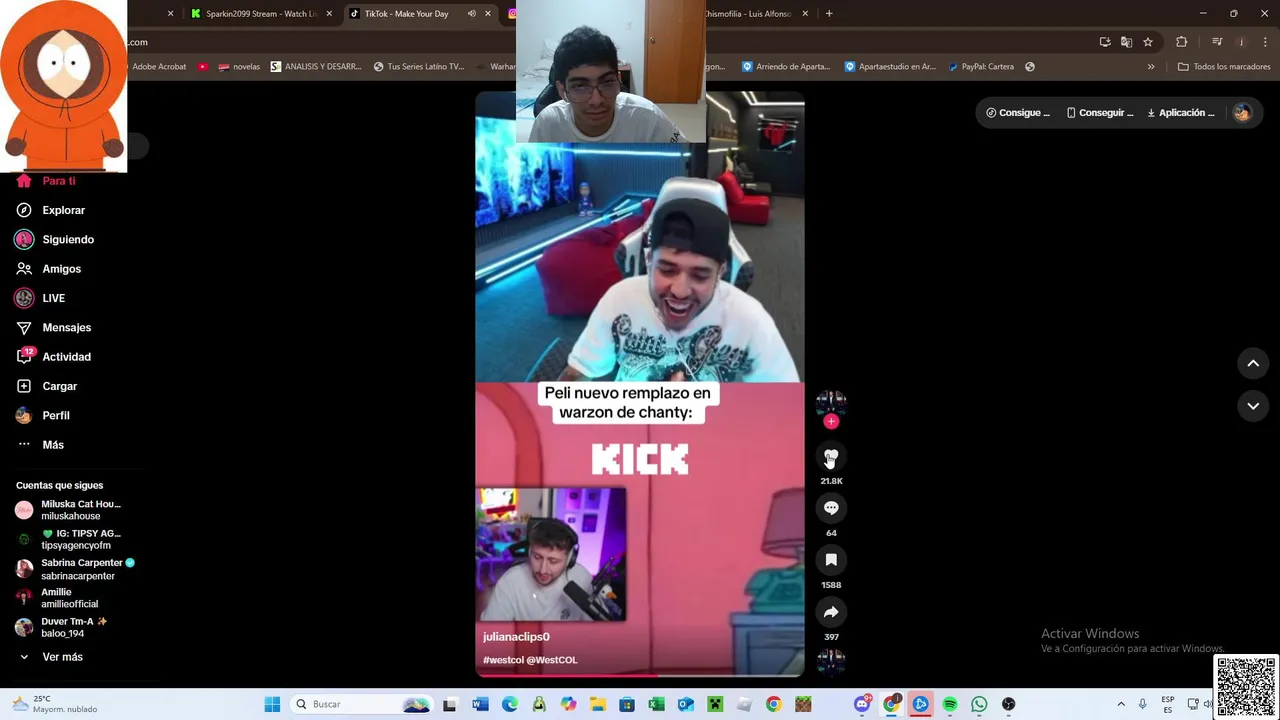Click Aplicación download button
This screenshot has height=720, width=1280.
coord(1181,113)
